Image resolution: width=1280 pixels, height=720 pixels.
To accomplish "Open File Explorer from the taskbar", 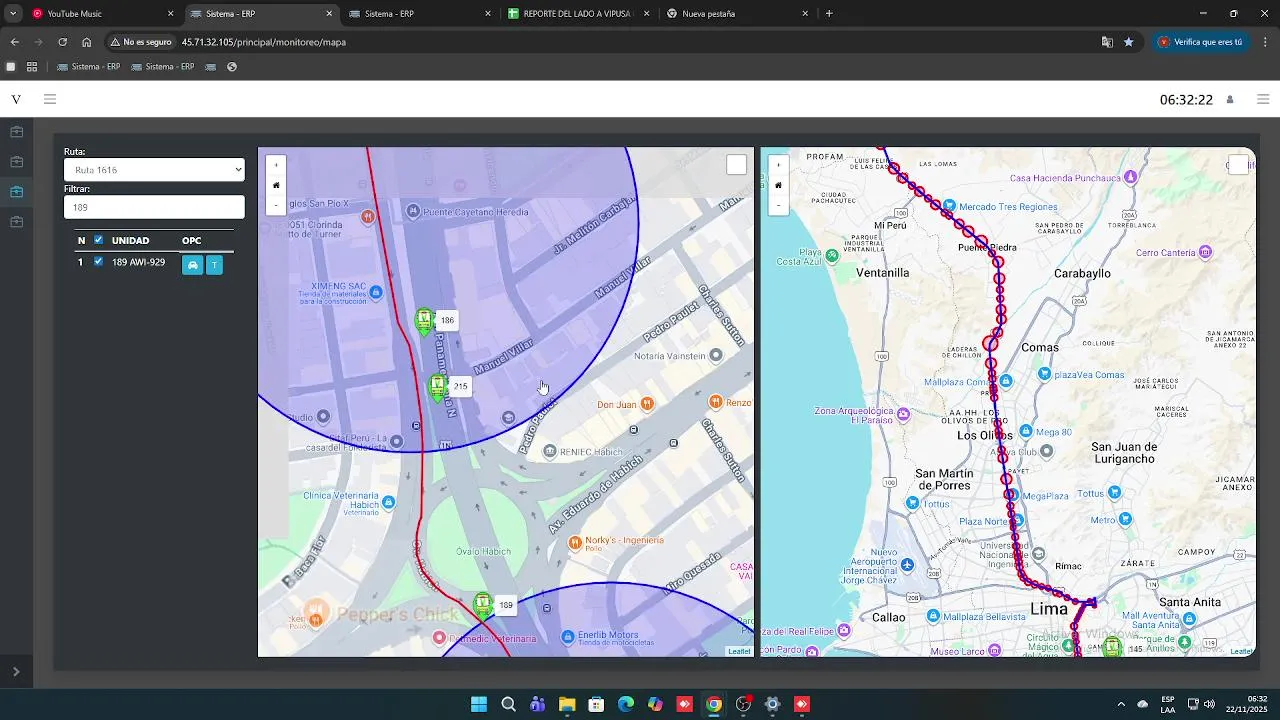I will pos(567,704).
